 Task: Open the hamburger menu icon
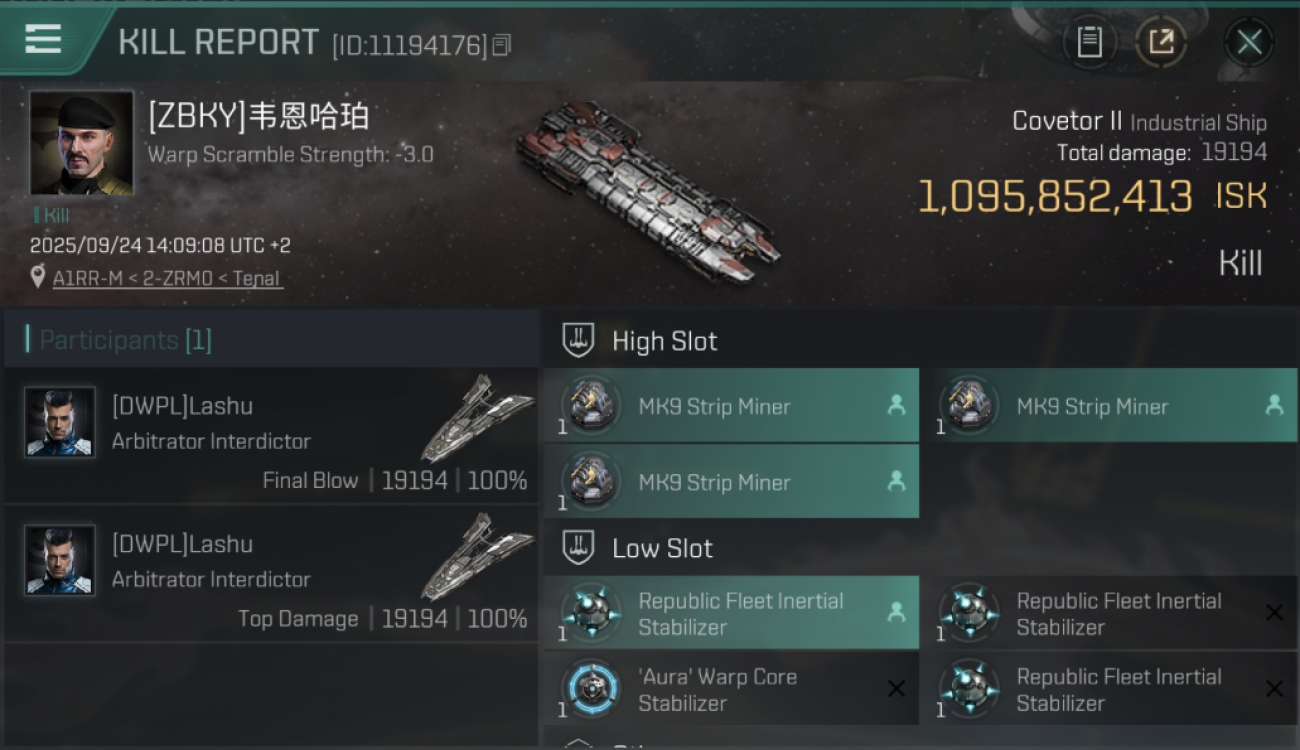click(43, 39)
